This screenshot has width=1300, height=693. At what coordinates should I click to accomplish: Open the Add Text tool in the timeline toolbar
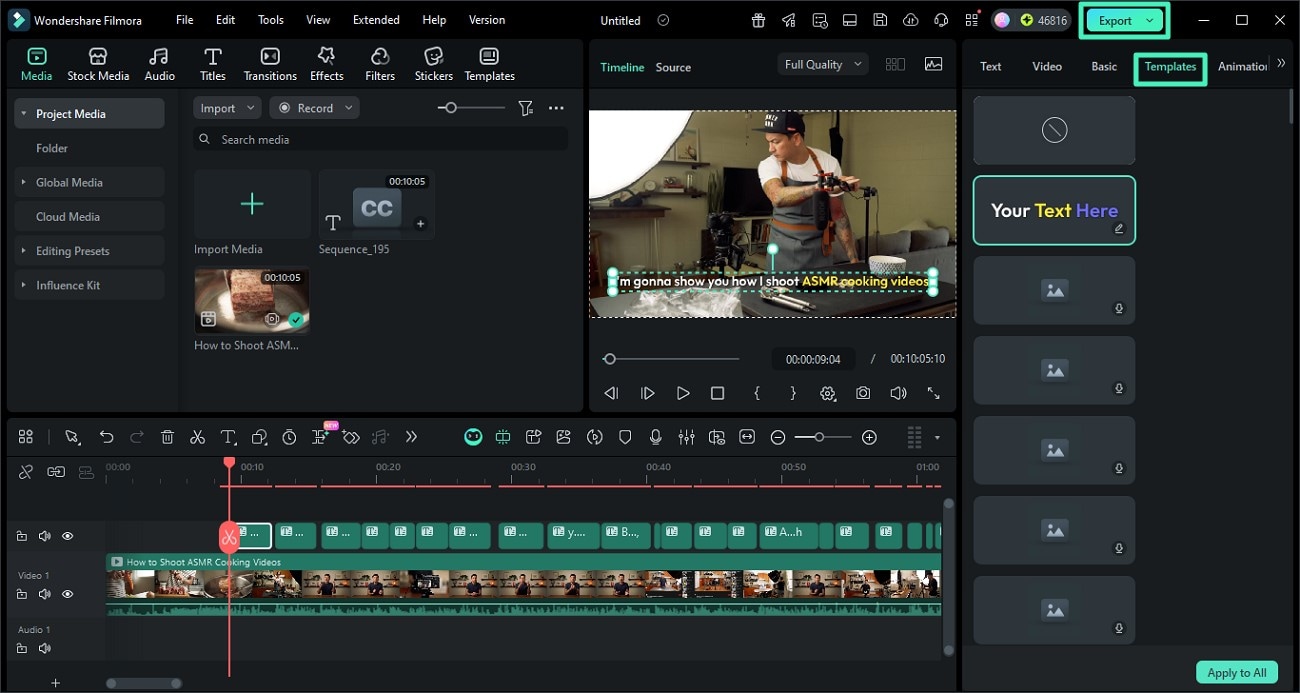228,437
